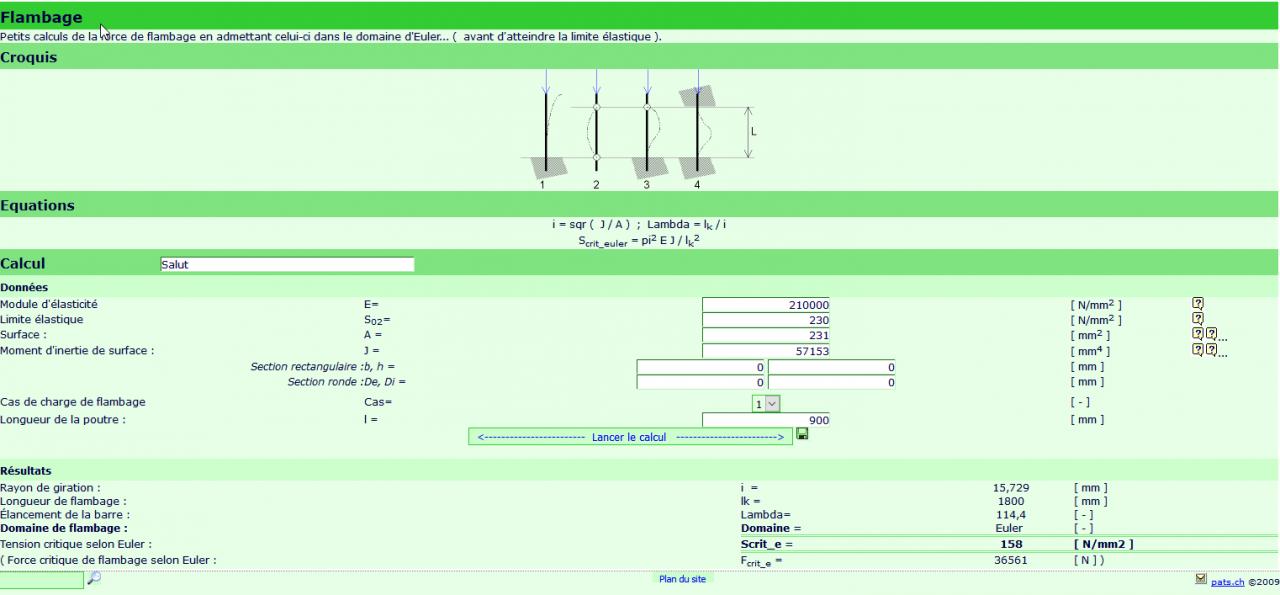The height and width of the screenshot is (595, 1280).
Task: Click the Flambage page title
Action: click(42, 17)
